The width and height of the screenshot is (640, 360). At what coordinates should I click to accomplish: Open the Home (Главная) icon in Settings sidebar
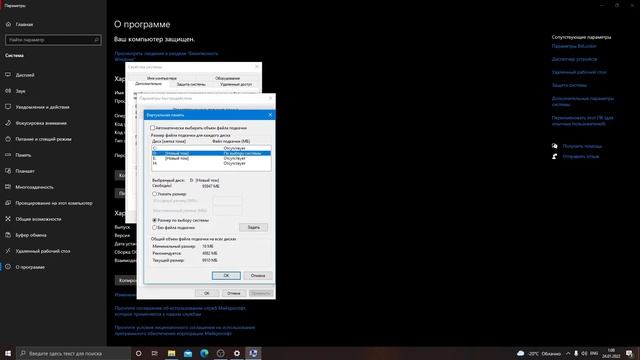click(8, 24)
